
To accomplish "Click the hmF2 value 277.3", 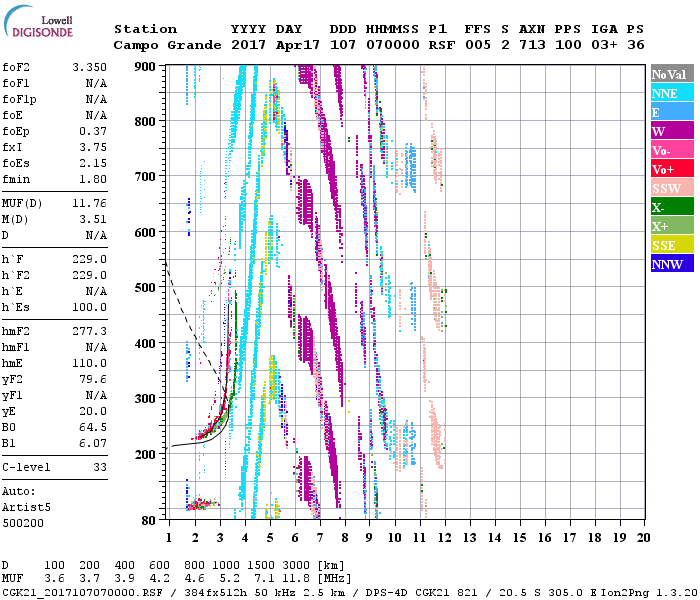I will point(90,332).
